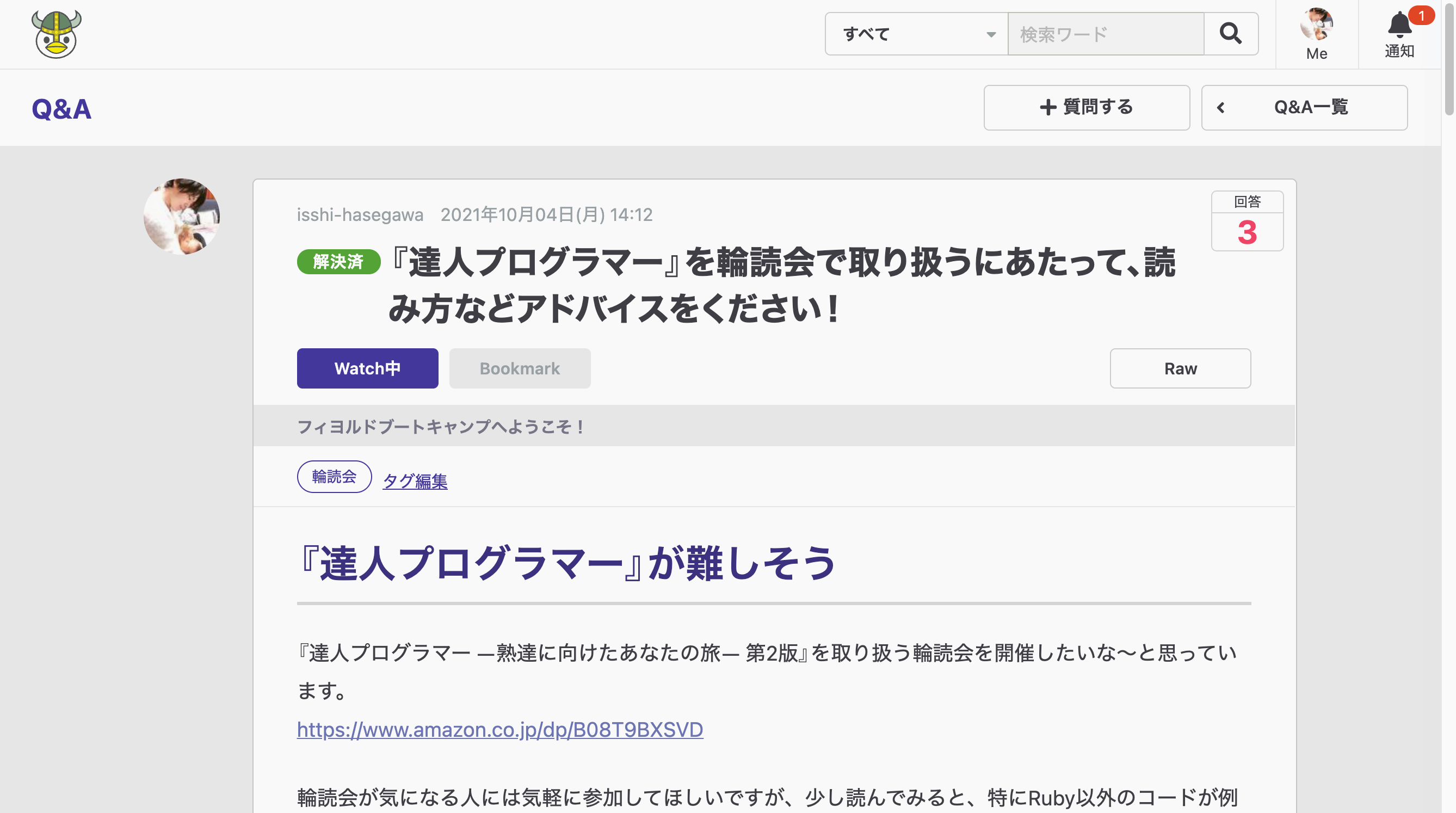Go to the Q&A一覧 list
The height and width of the screenshot is (813, 1456).
1304,107
